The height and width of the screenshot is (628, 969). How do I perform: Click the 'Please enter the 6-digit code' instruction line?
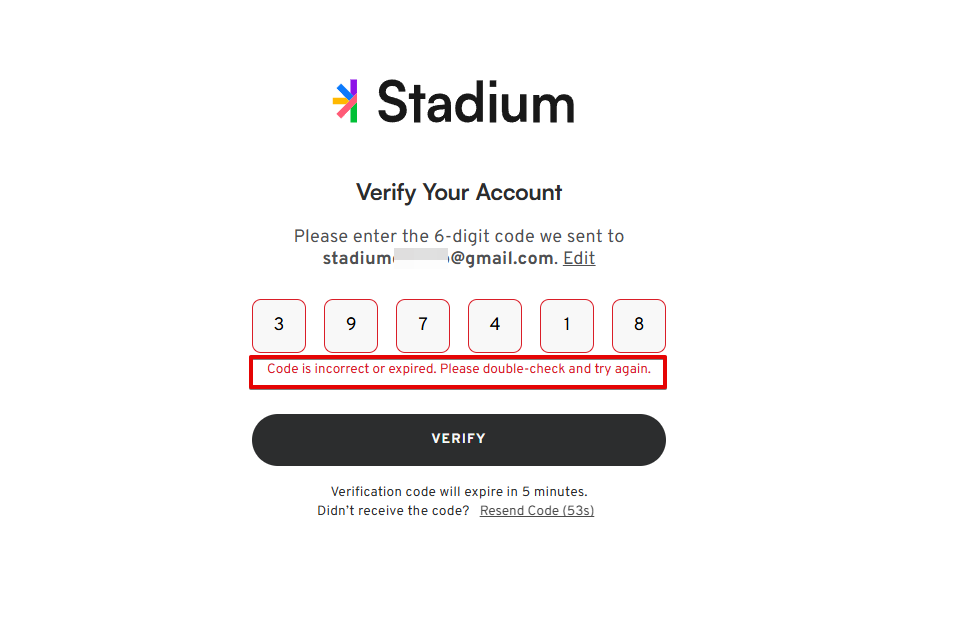459,237
